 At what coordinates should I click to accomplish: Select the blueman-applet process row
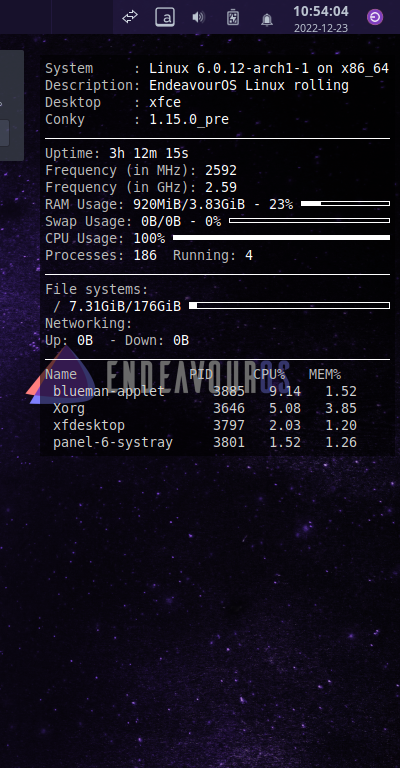[x=205, y=391]
